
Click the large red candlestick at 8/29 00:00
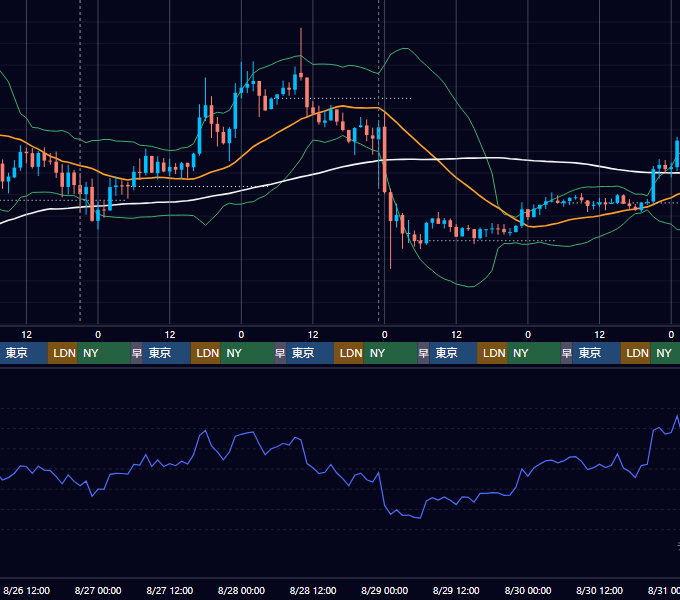tap(385, 158)
